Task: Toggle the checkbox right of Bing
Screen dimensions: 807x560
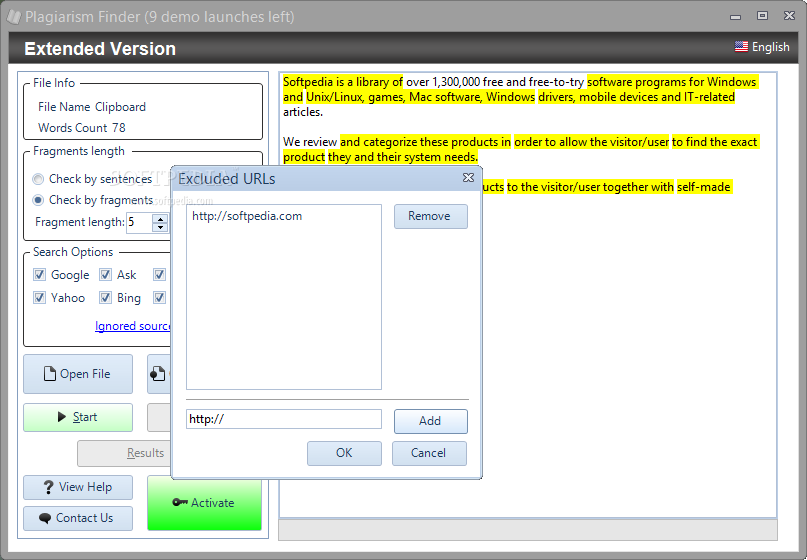Action: tap(159, 298)
